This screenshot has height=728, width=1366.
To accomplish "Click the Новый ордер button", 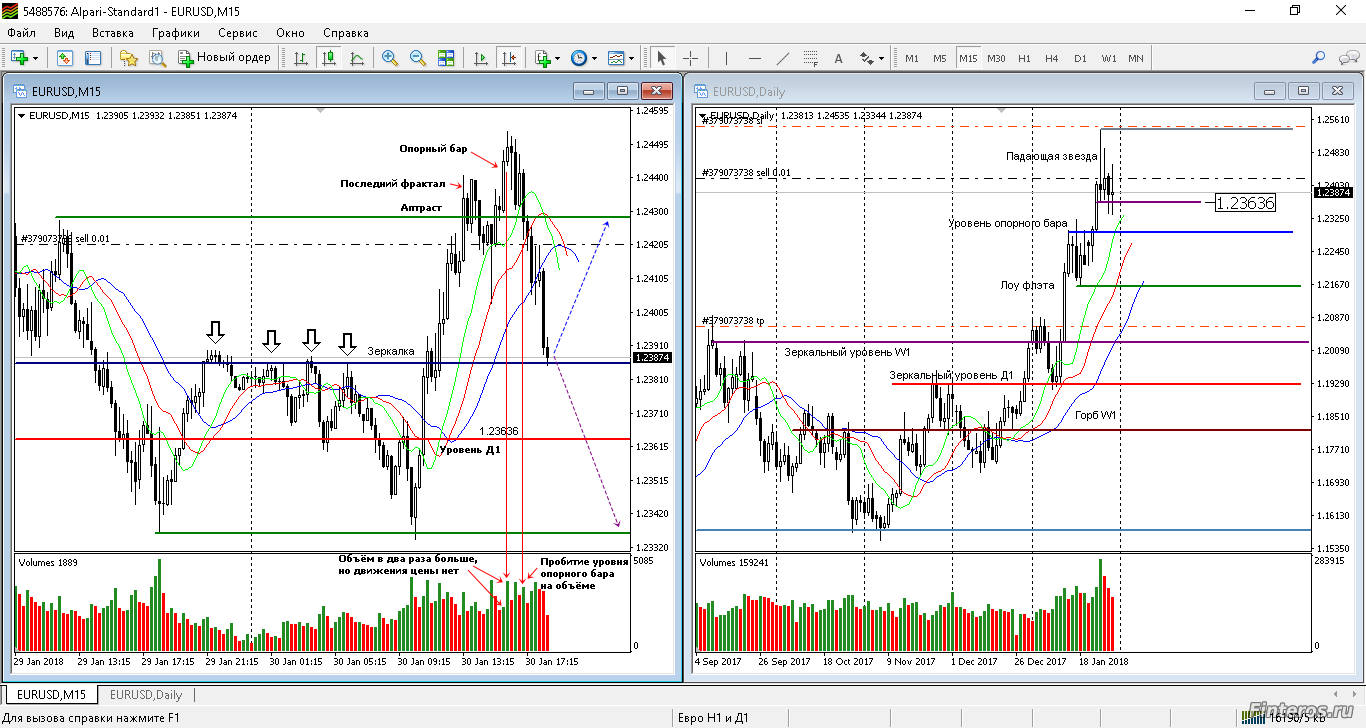I will [224, 58].
